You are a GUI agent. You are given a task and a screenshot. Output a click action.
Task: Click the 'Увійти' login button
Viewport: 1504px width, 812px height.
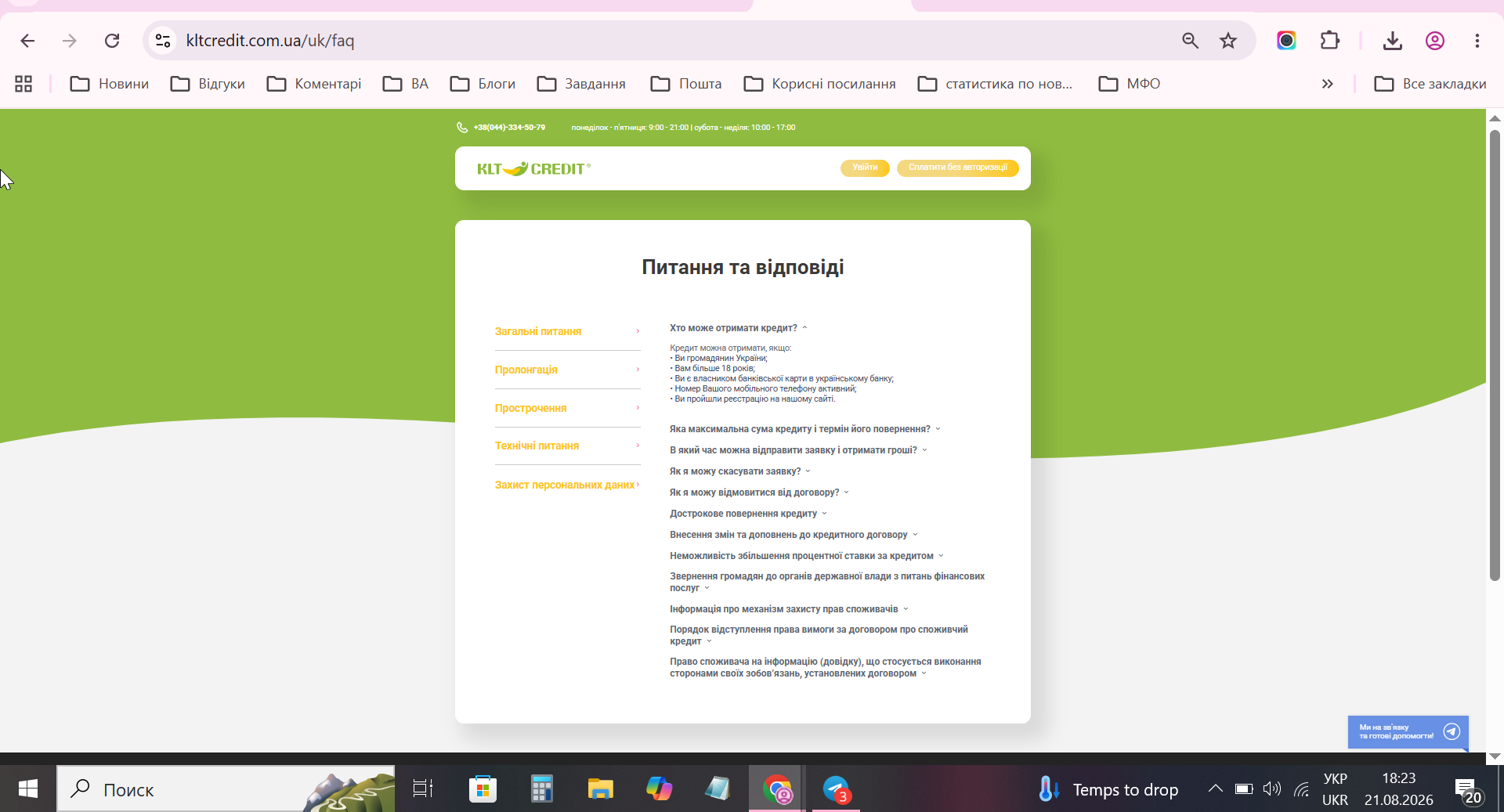pyautogui.click(x=865, y=168)
